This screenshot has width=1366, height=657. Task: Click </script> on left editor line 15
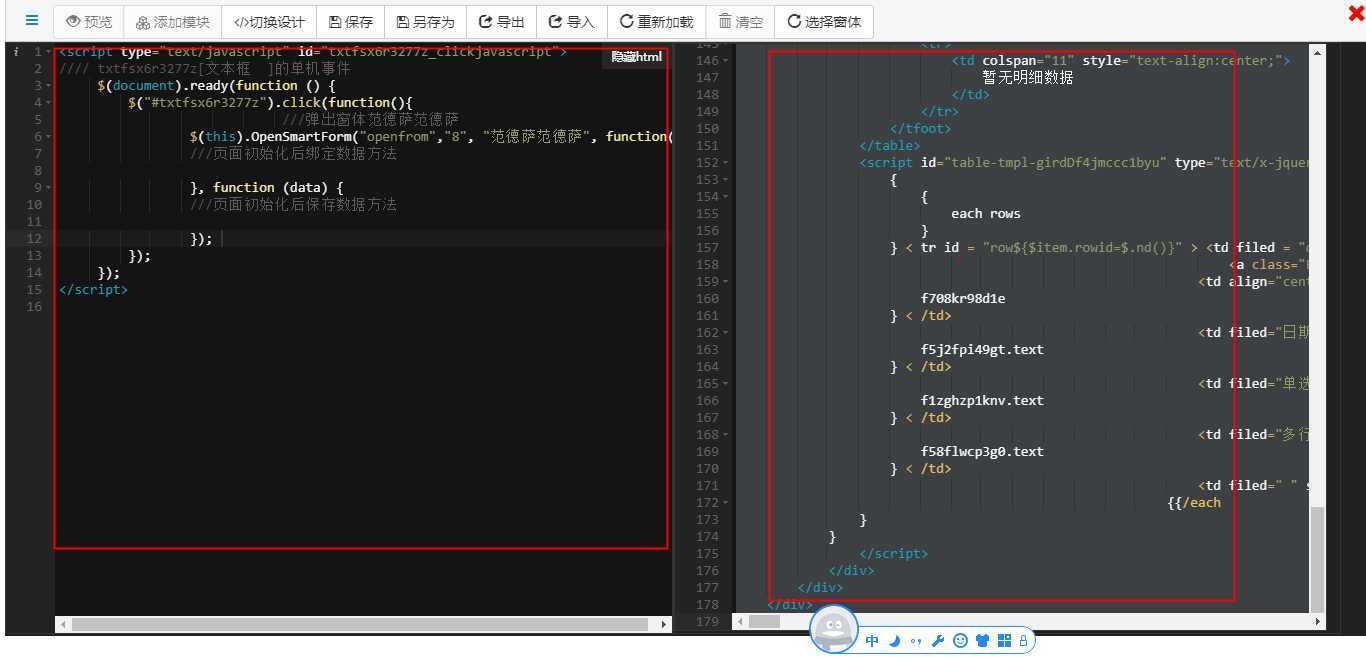(94, 290)
